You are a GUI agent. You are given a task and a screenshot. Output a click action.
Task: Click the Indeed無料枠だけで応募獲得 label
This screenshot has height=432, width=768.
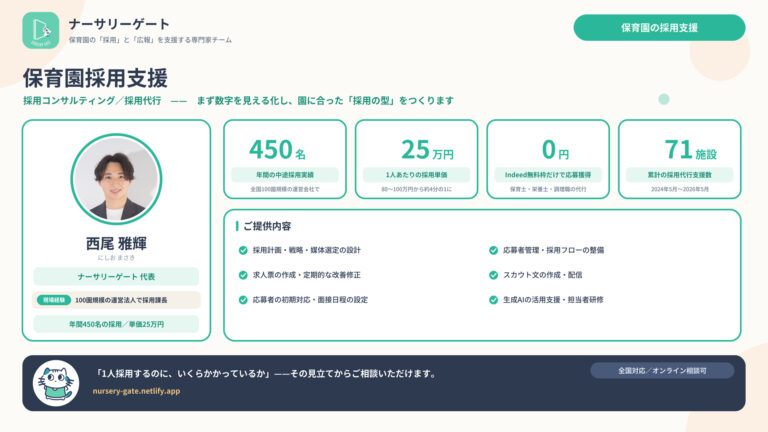click(548, 175)
